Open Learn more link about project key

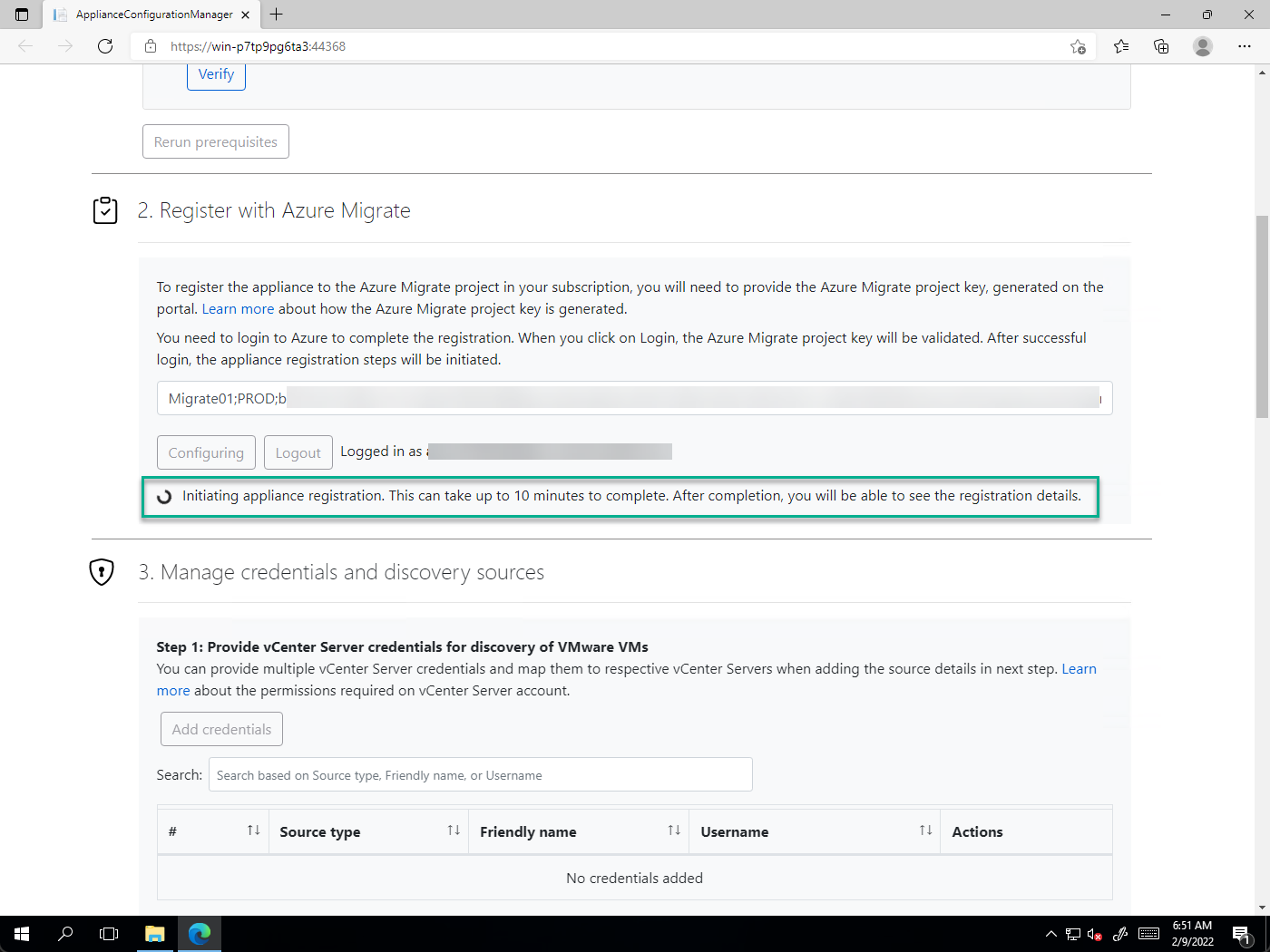[x=238, y=309]
